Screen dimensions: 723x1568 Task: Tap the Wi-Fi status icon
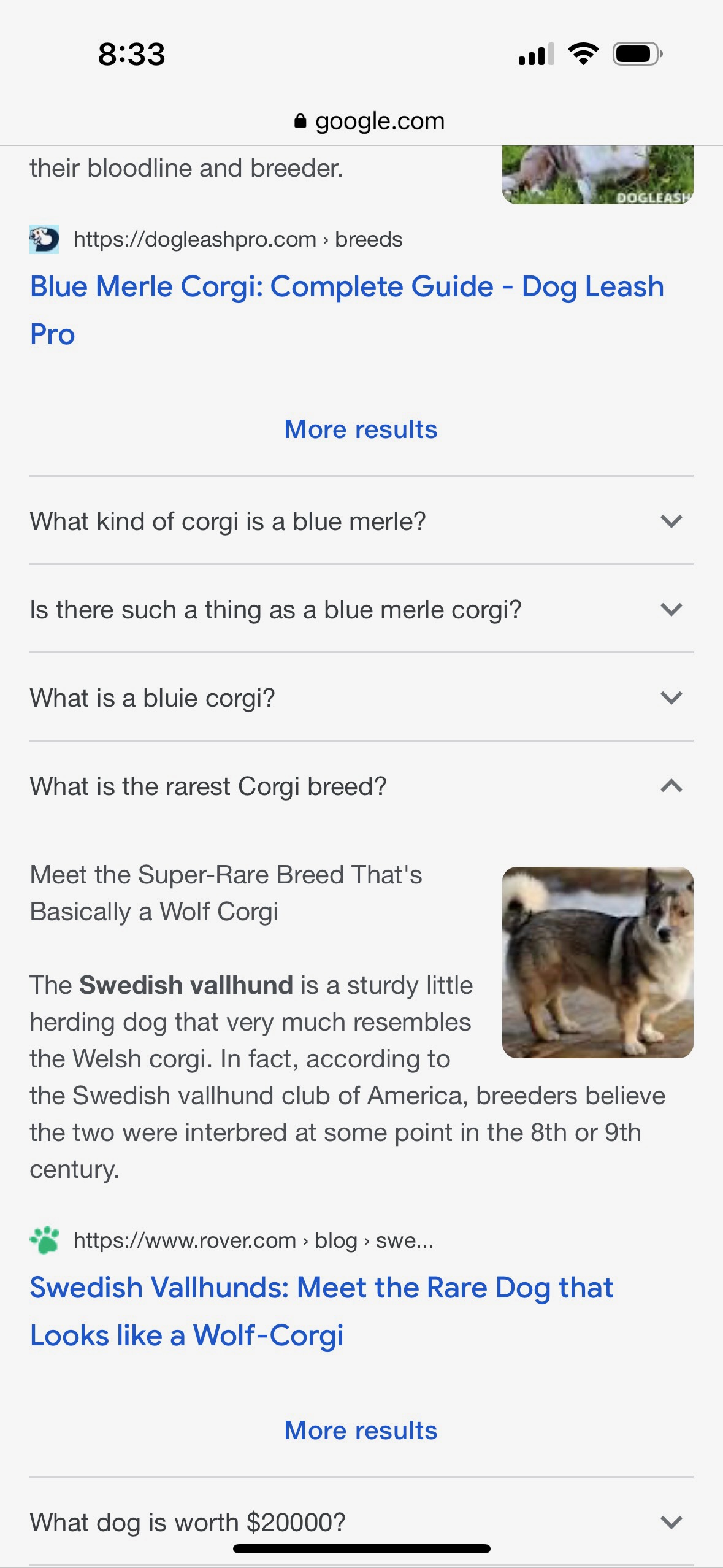(583, 54)
